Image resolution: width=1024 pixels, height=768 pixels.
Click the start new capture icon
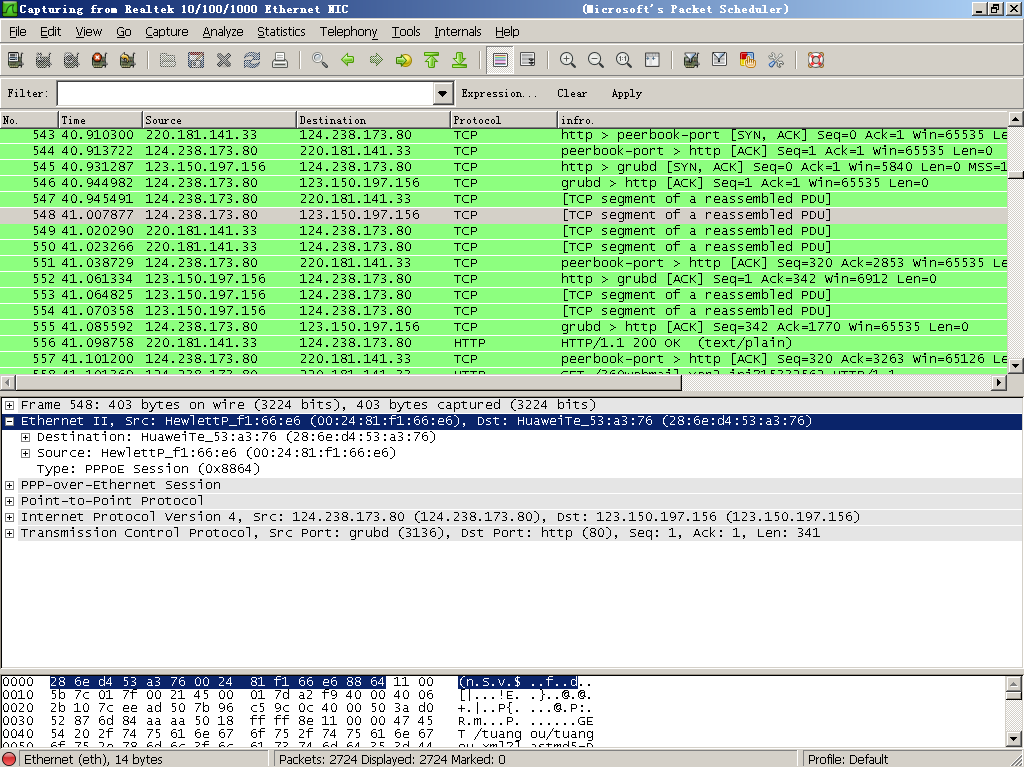click(71, 61)
